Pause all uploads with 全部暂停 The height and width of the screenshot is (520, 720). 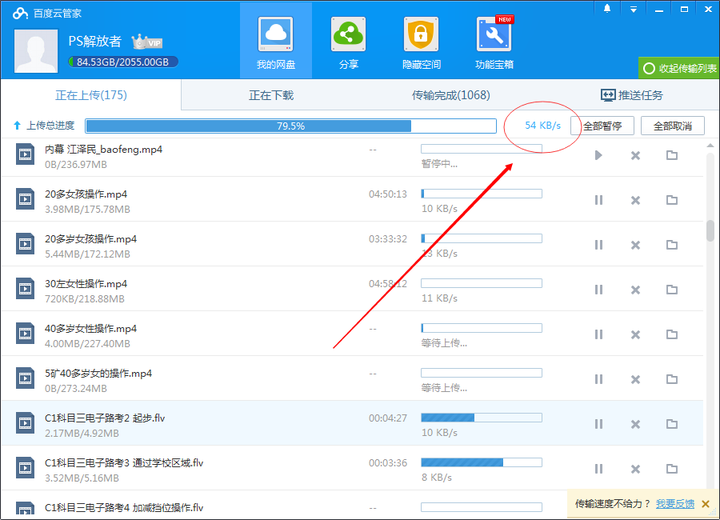click(602, 126)
